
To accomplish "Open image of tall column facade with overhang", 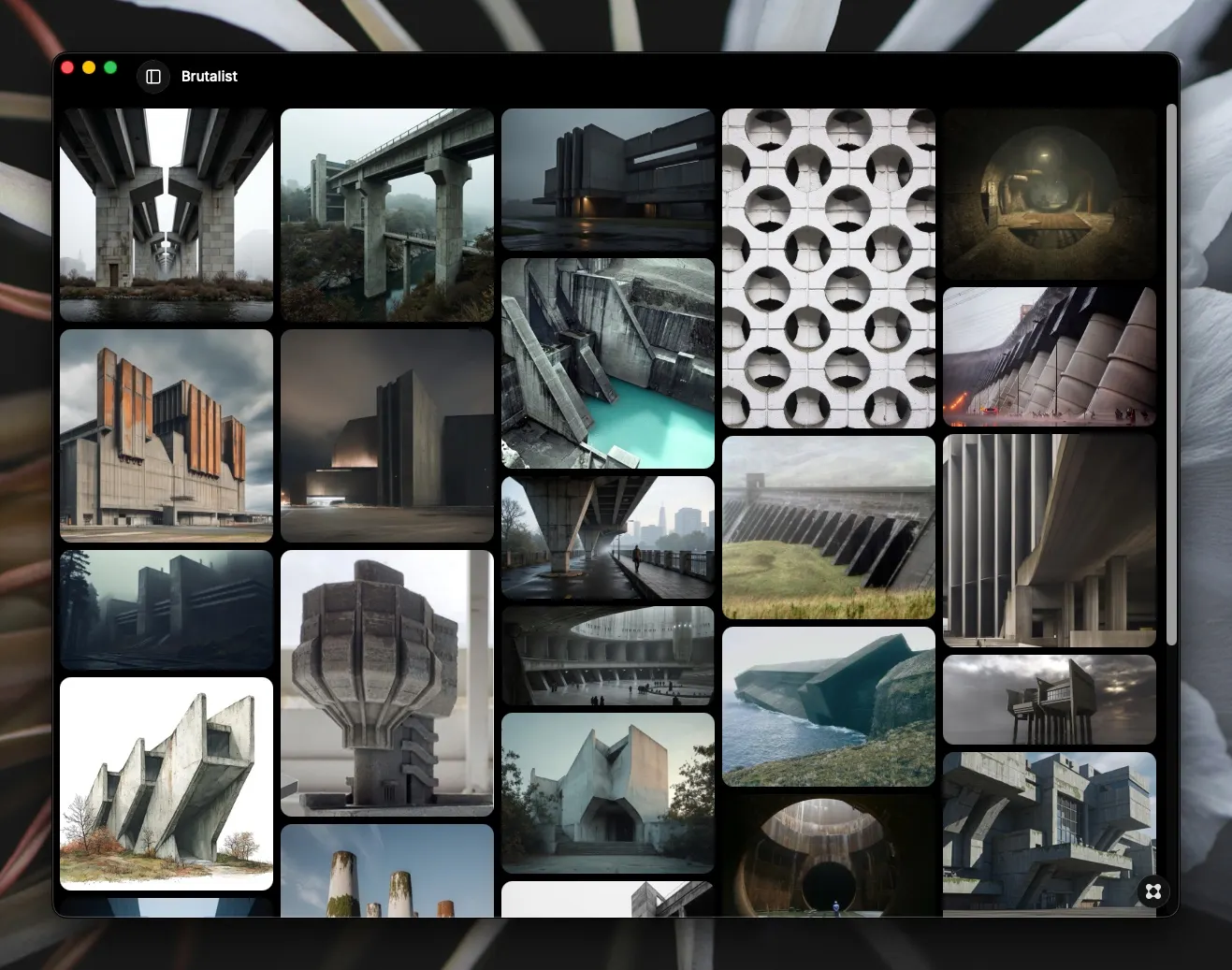I will coord(1050,541).
